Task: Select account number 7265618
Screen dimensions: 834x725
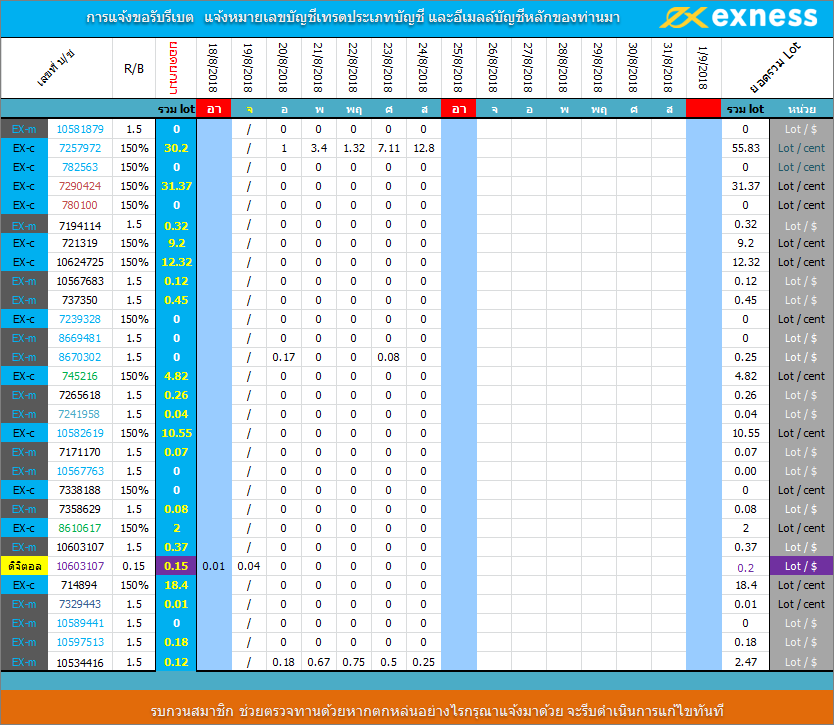Action: (x=80, y=395)
